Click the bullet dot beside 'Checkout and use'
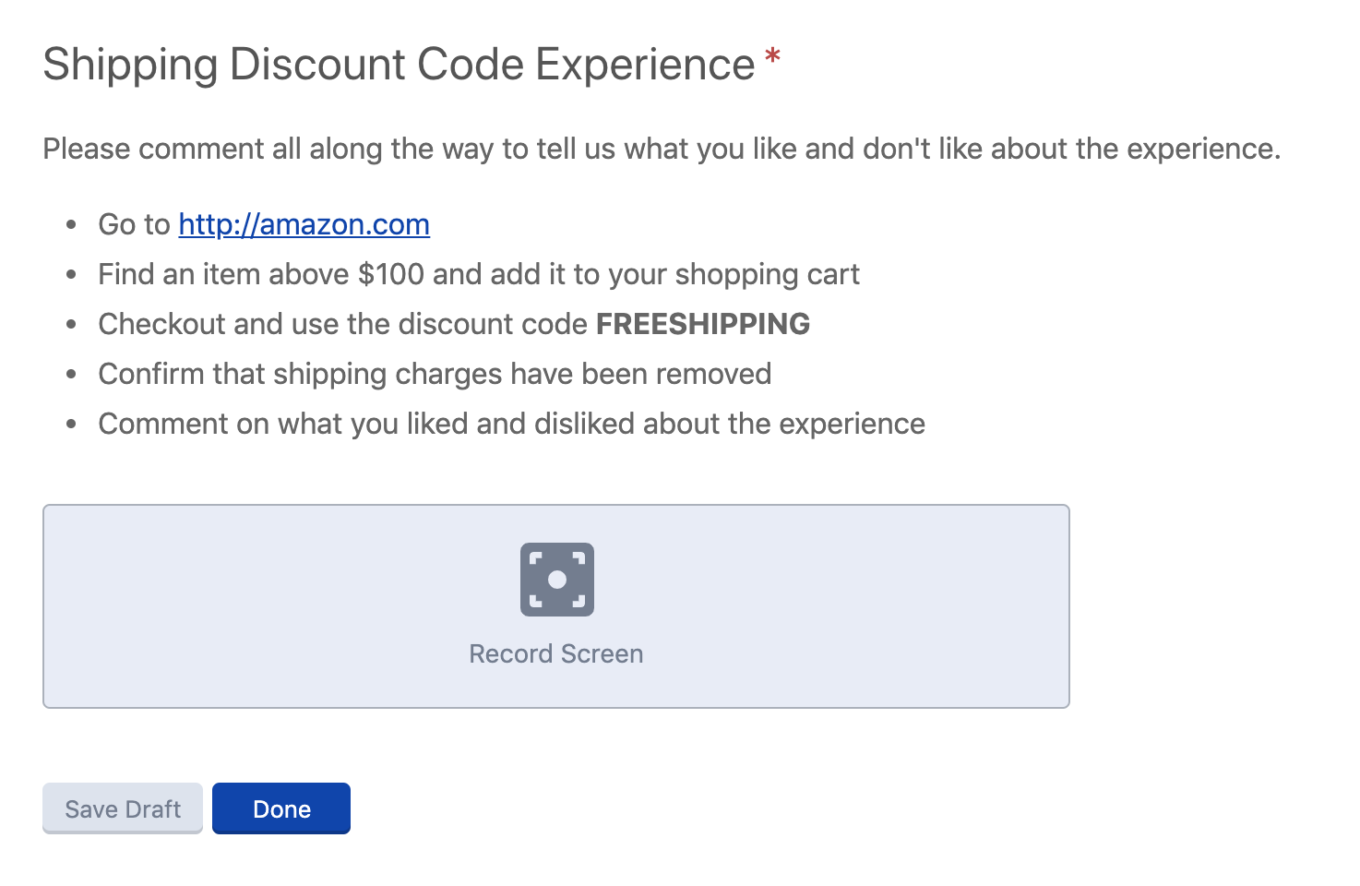This screenshot has height=886, width=1360. click(x=71, y=325)
